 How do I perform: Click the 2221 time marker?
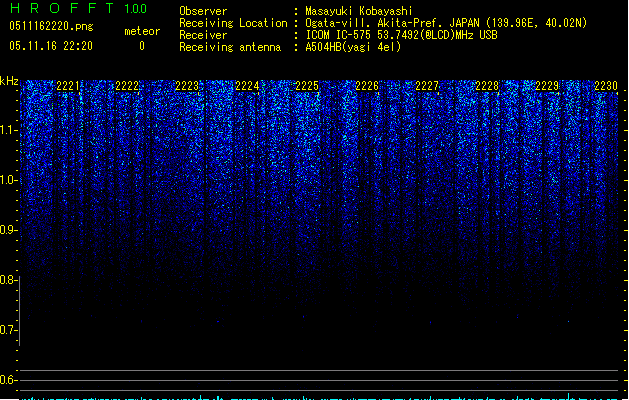pos(68,86)
